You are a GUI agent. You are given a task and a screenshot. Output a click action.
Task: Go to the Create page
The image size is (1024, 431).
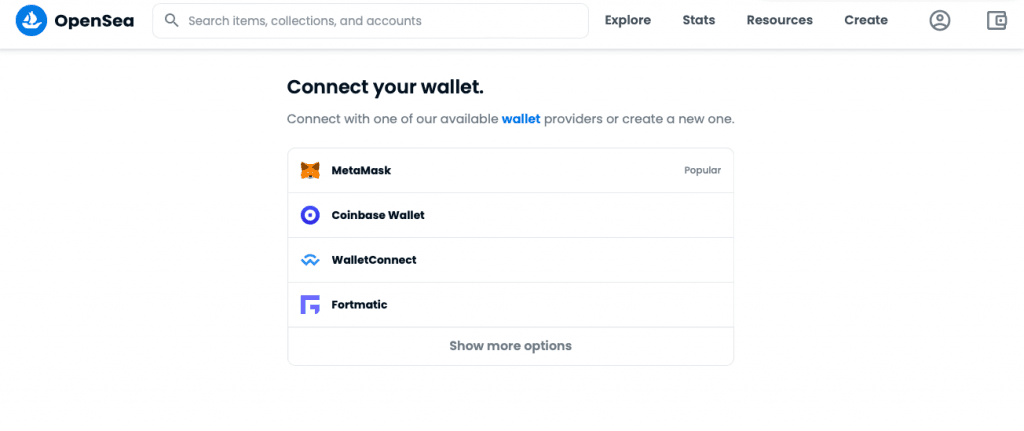(866, 20)
